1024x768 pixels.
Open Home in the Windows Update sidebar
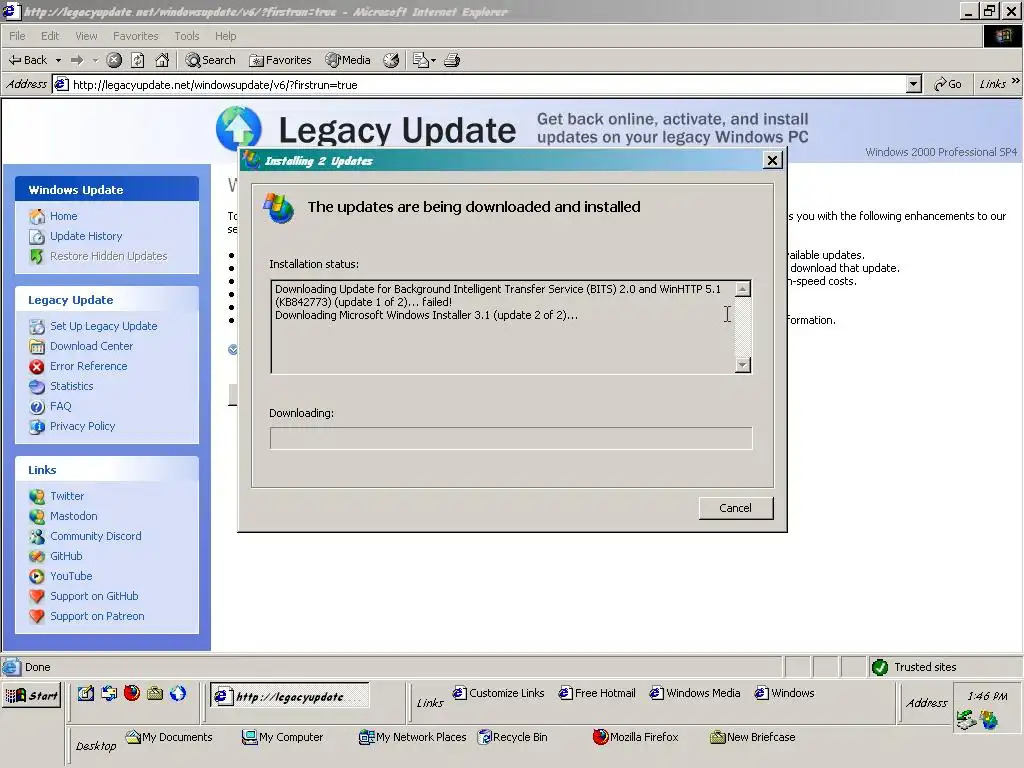[63, 216]
